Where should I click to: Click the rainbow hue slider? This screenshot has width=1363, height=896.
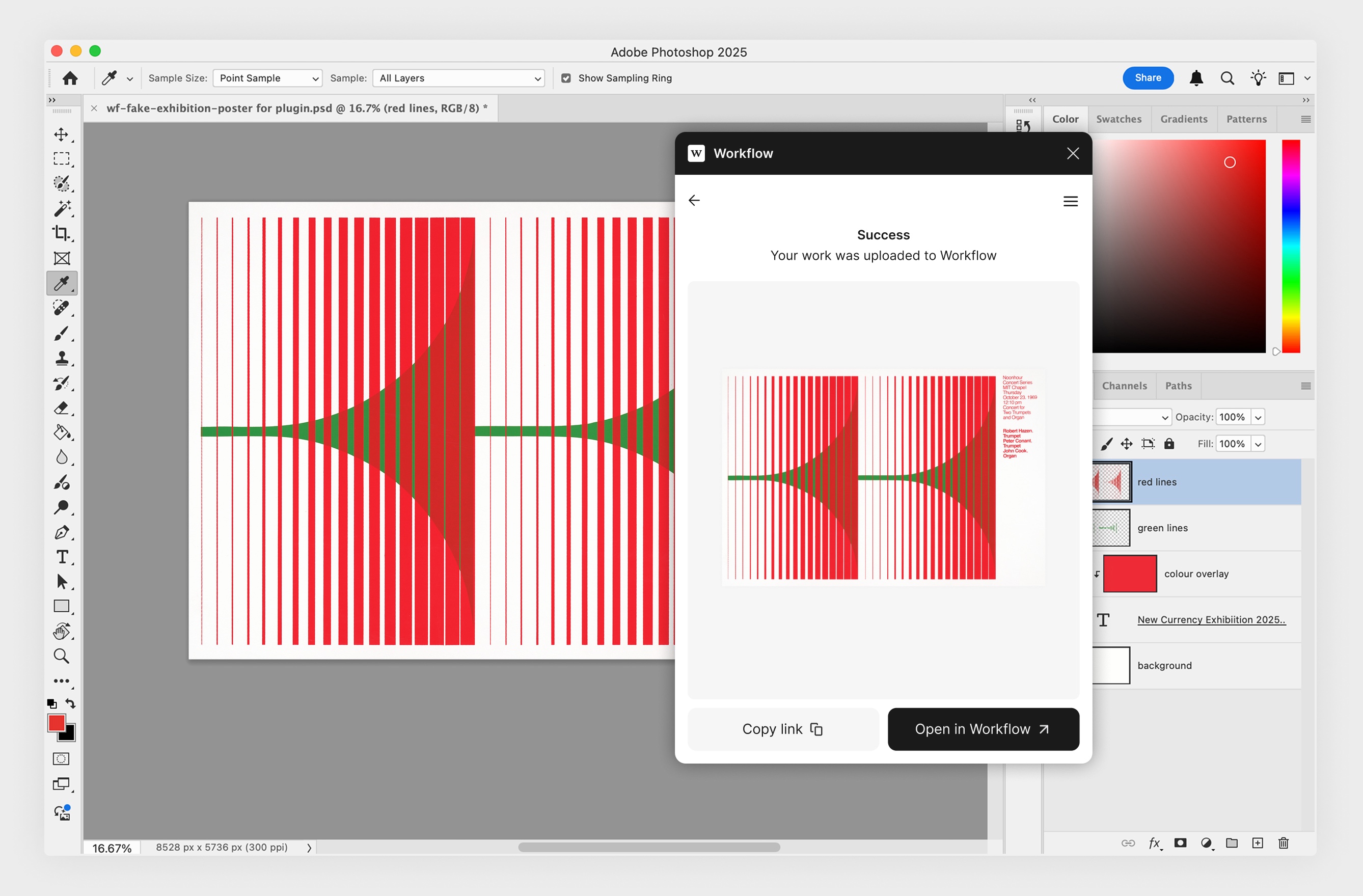point(1290,247)
